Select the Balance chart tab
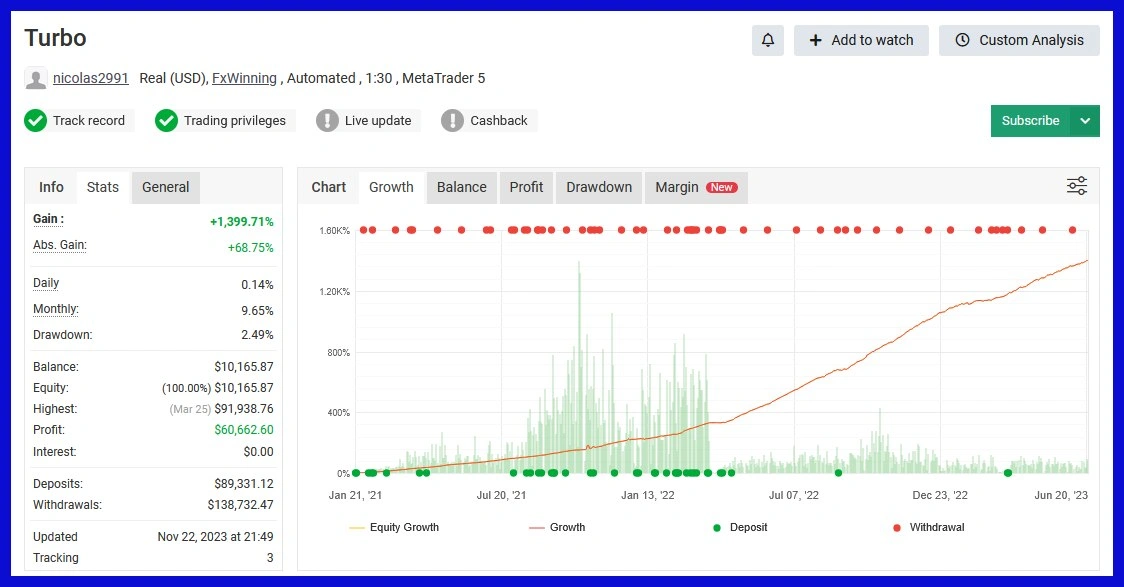Image resolution: width=1124 pixels, height=587 pixels. pyautogui.click(x=461, y=187)
